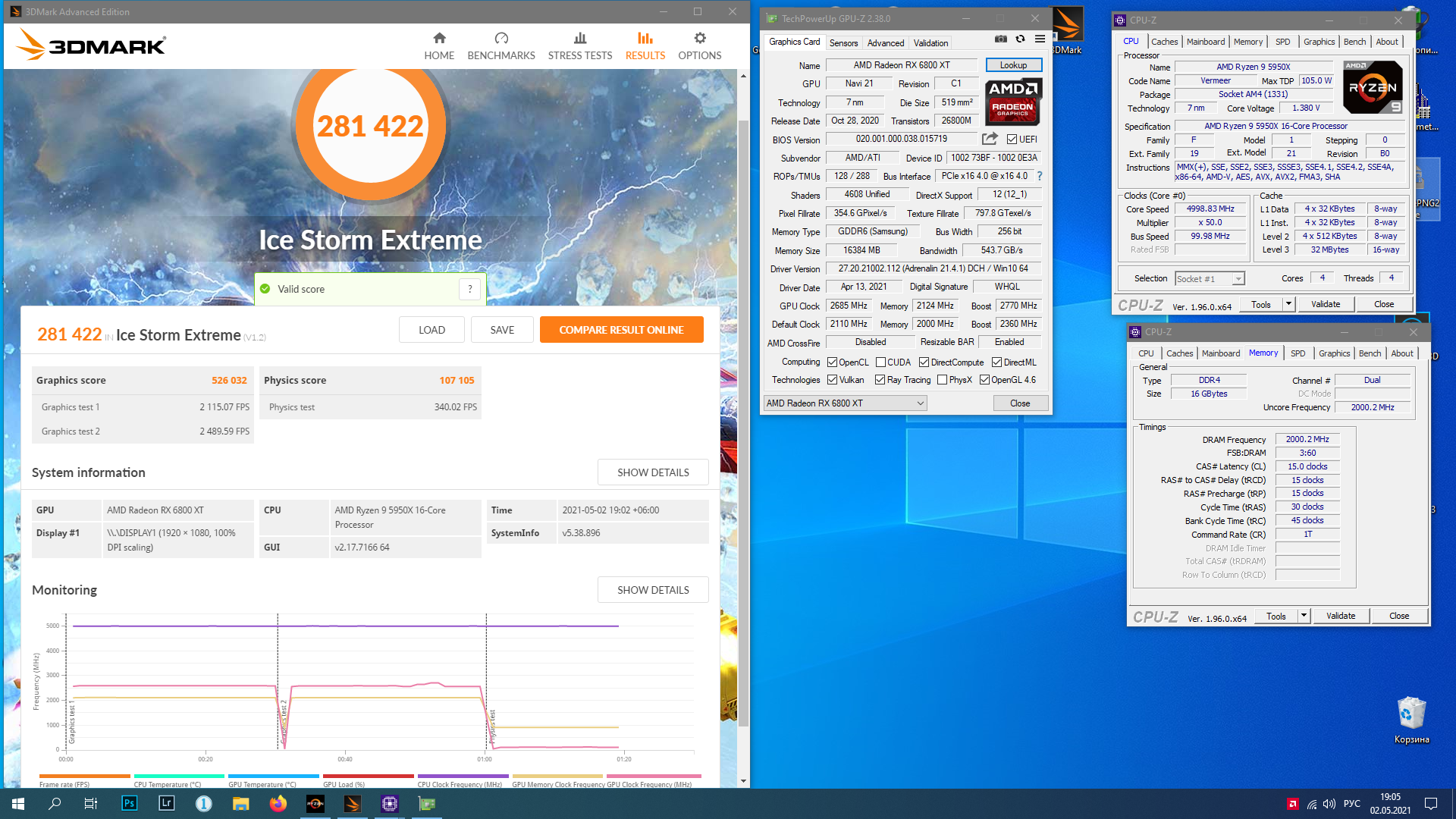1456x819 pixels.
Task: Open the SPD tab in the lower CPU-Z window
Action: click(x=1298, y=353)
